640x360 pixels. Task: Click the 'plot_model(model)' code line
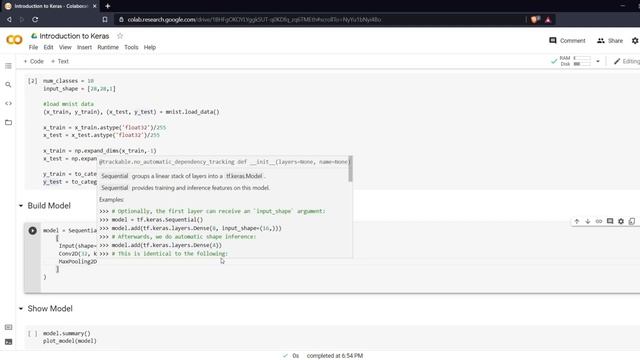(70, 341)
